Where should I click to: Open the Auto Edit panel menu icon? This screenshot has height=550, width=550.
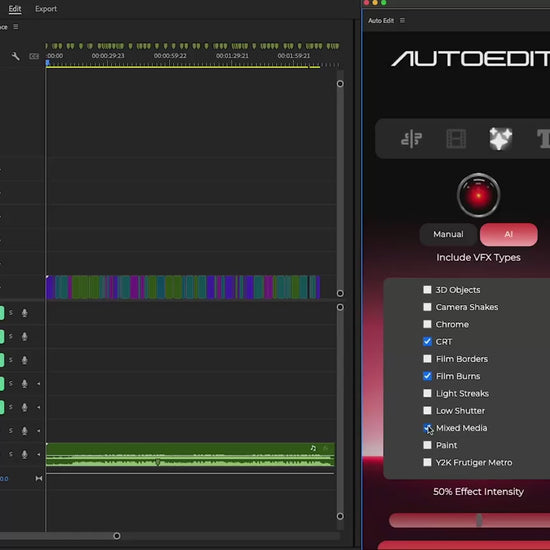[402, 20]
